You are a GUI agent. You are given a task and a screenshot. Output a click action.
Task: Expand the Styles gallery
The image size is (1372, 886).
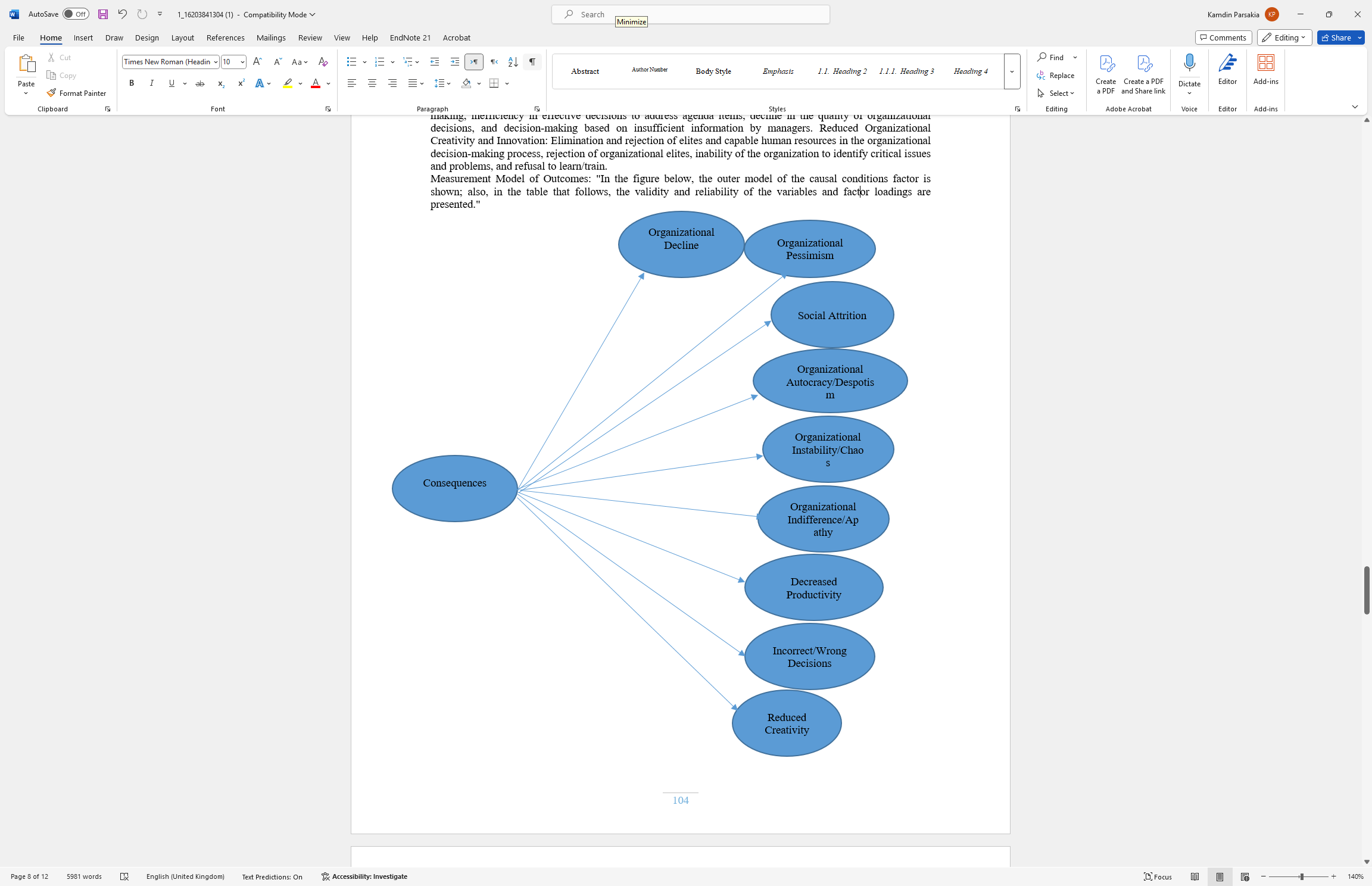1012,71
